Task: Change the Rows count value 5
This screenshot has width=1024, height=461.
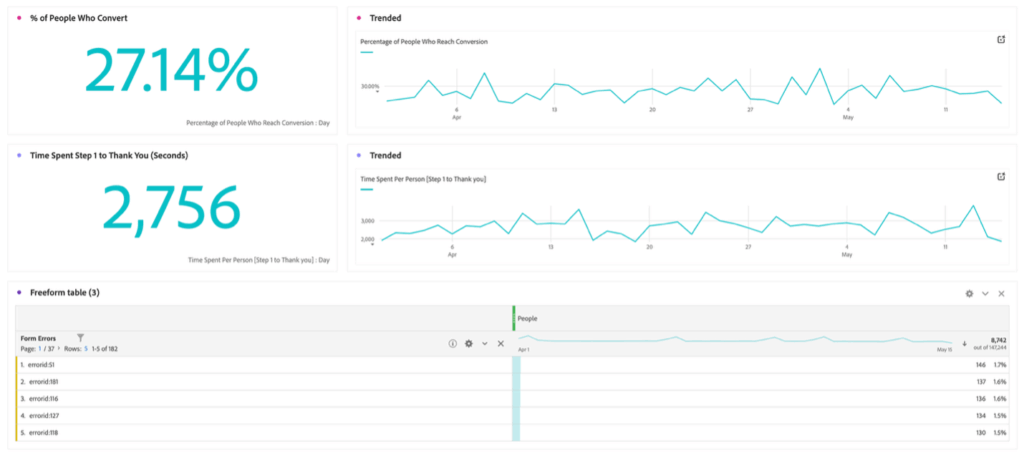Action: click(x=86, y=349)
